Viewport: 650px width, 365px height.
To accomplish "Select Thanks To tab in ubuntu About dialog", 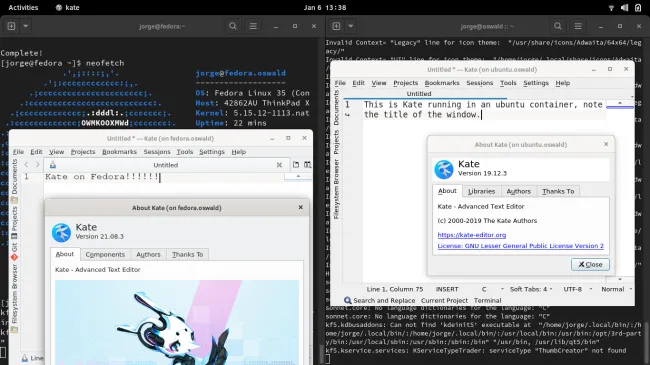I will (x=558, y=191).
